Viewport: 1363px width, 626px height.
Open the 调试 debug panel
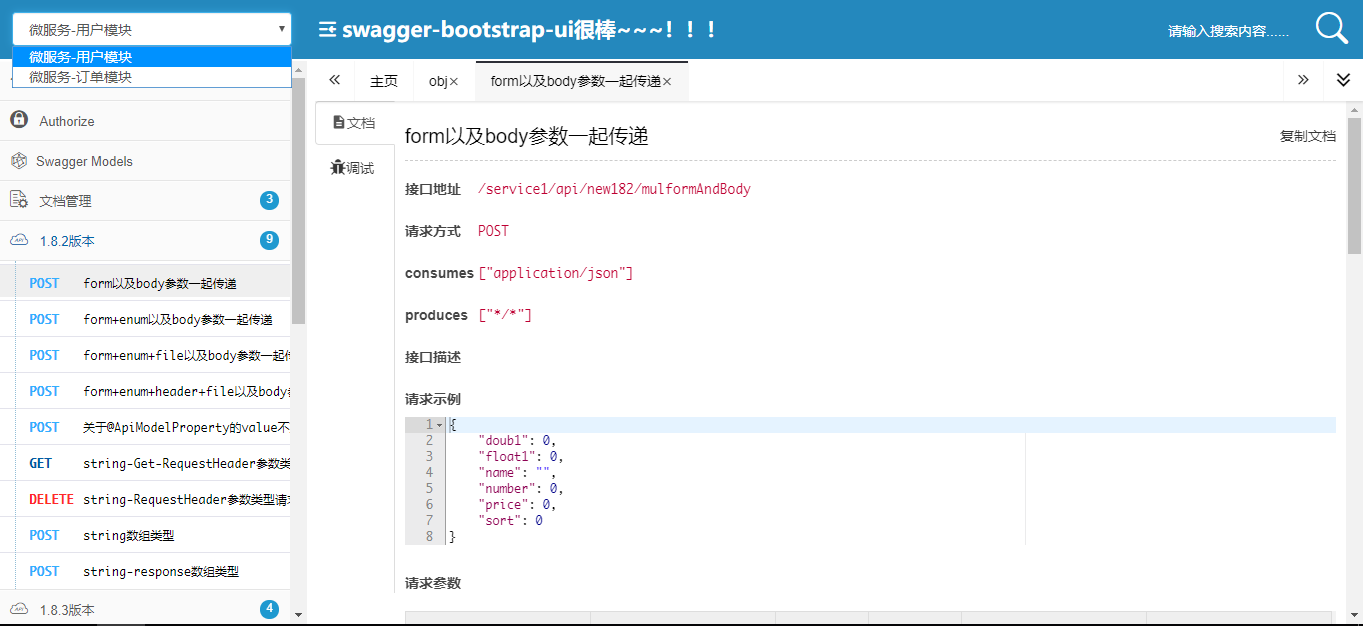[x=352, y=168]
